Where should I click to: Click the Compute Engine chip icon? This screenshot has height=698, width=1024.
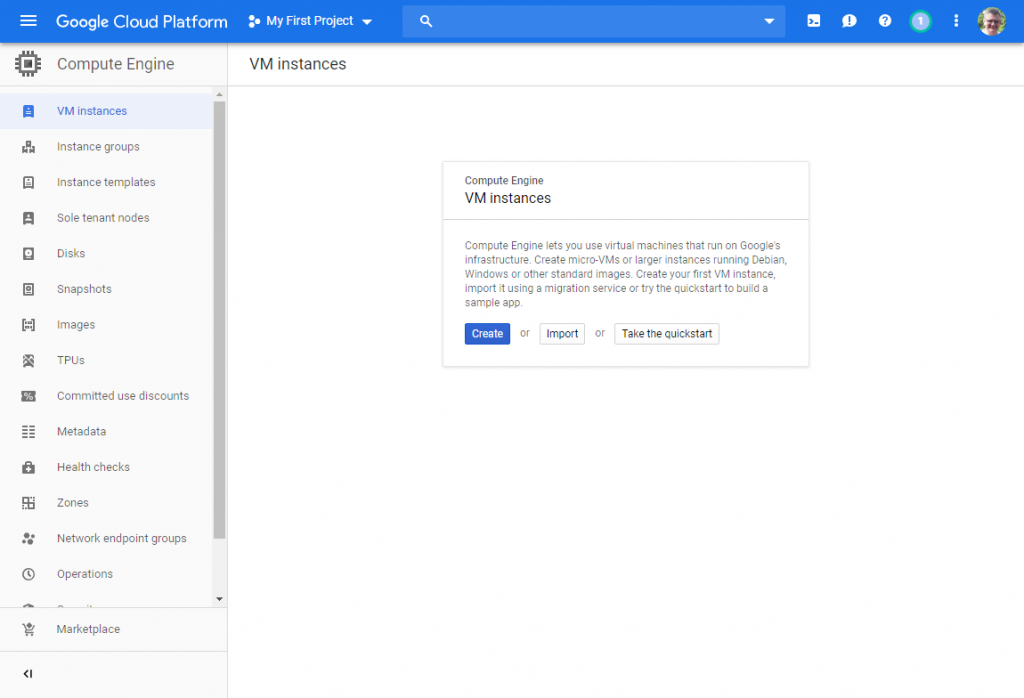[28, 64]
